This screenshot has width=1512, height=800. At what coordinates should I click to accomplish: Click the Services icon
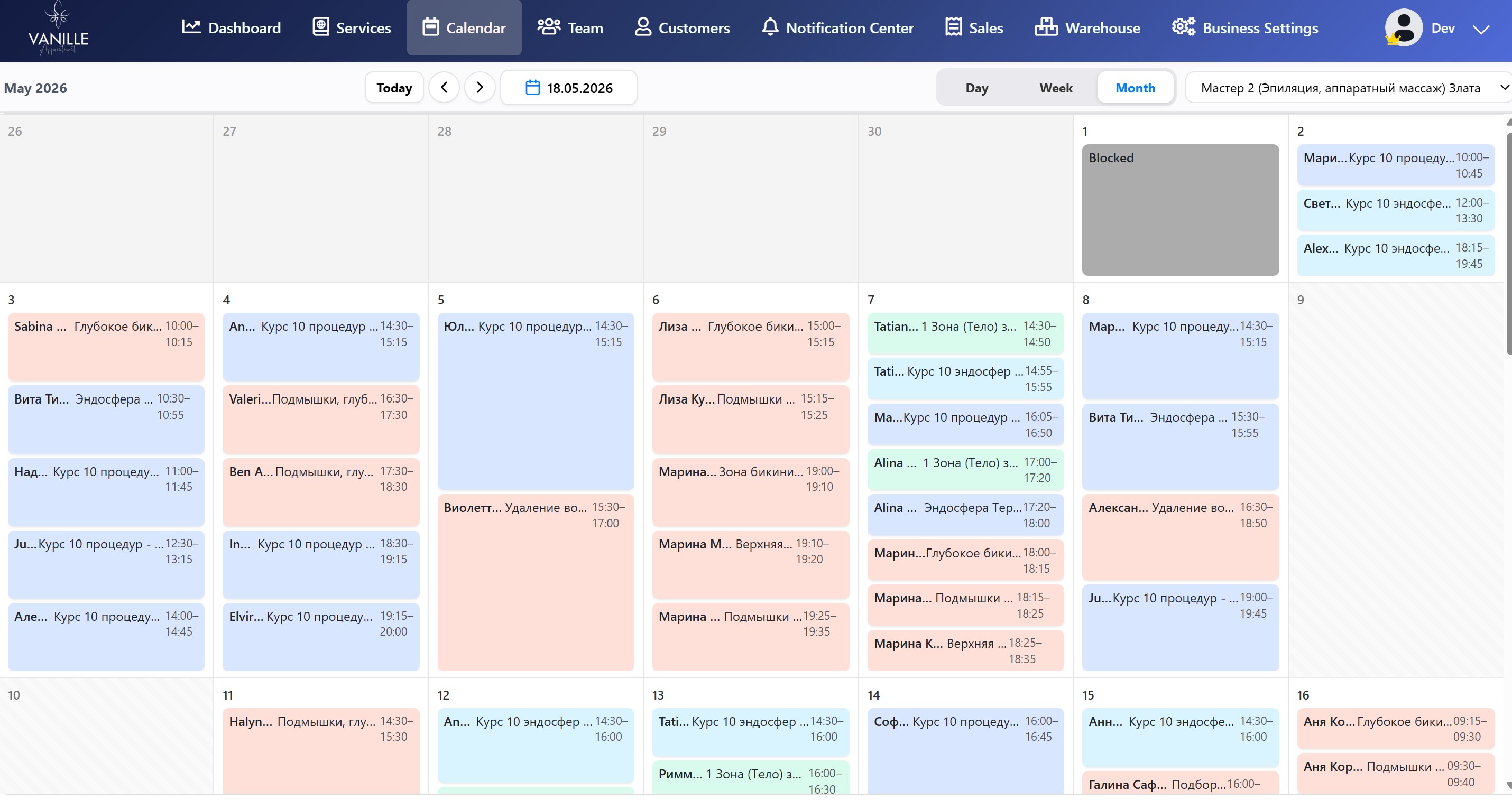click(320, 27)
